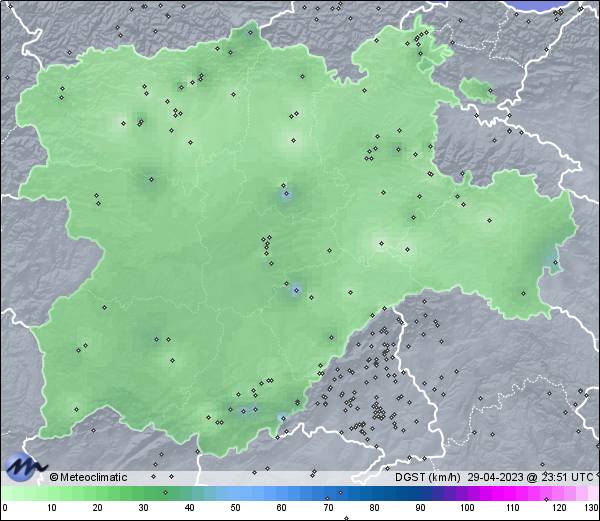600x521 pixels.
Task: Click the 70 label on the wind scale
Action: (328, 508)
